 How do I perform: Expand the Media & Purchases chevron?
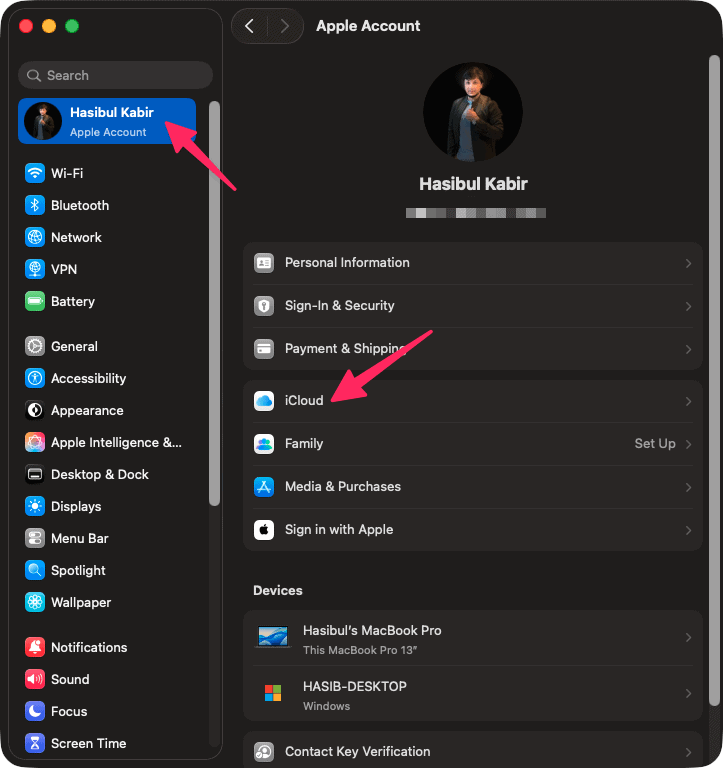pyautogui.click(x=688, y=487)
